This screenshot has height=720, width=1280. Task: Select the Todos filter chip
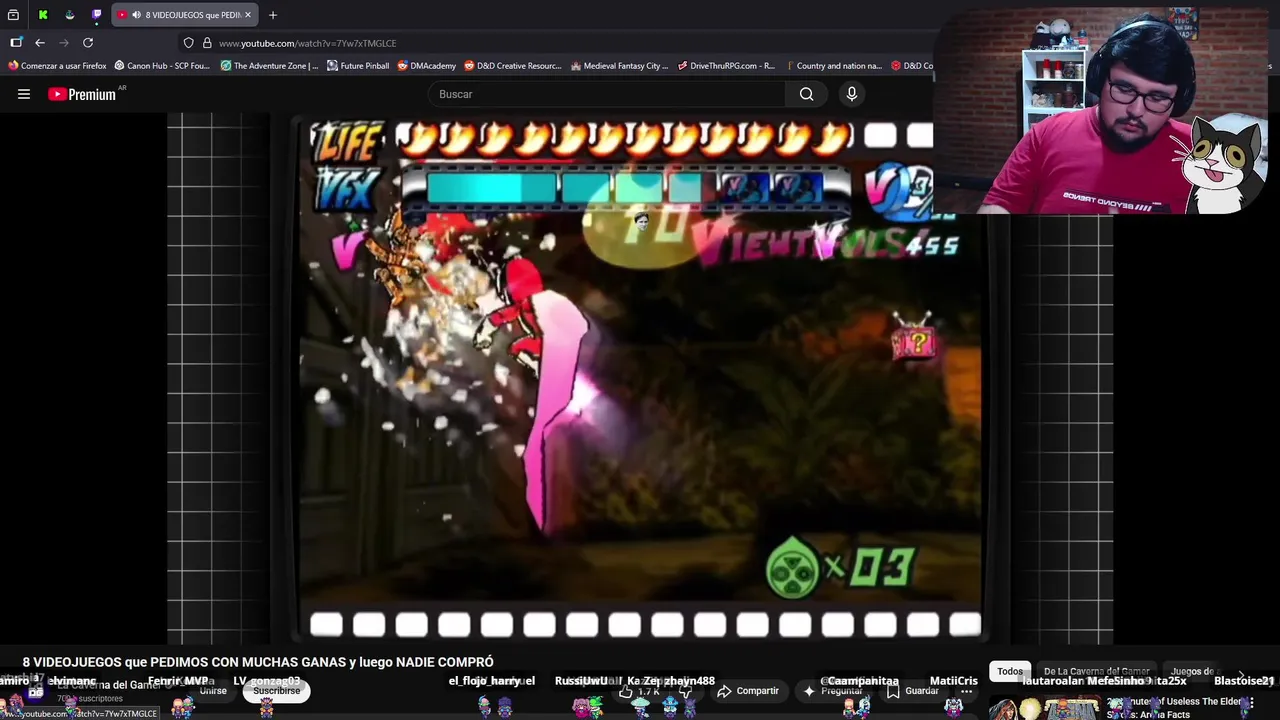point(1010,672)
